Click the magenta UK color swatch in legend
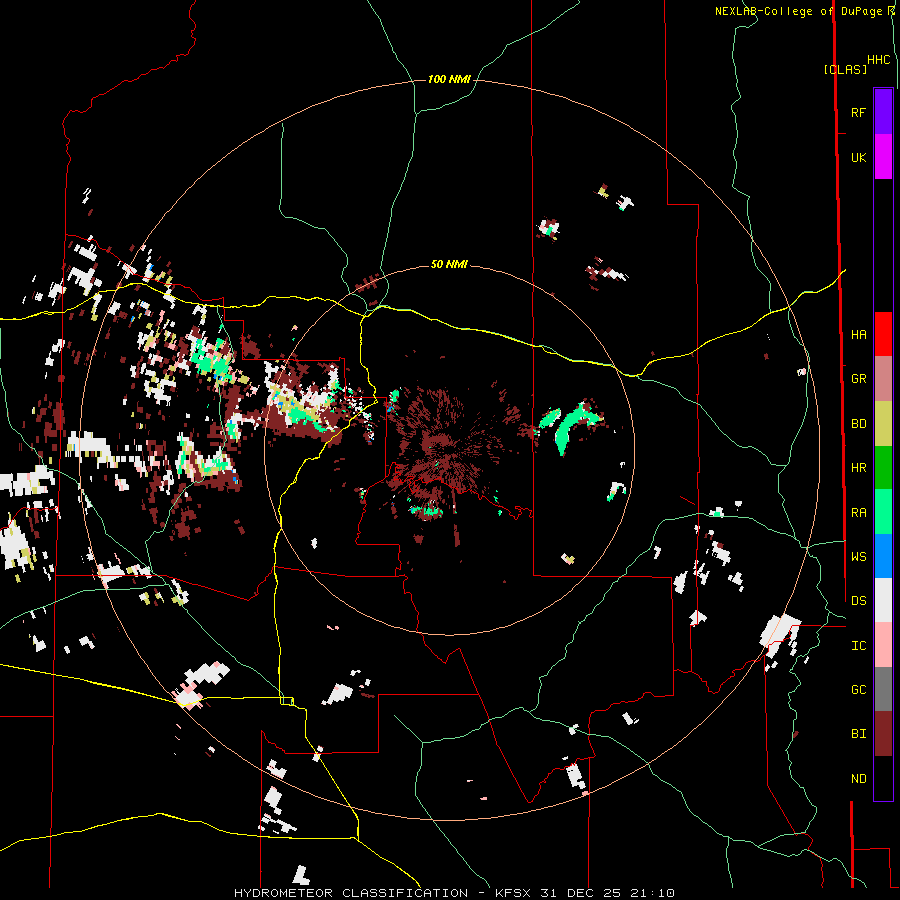Image resolution: width=900 pixels, height=900 pixels. [x=883, y=157]
